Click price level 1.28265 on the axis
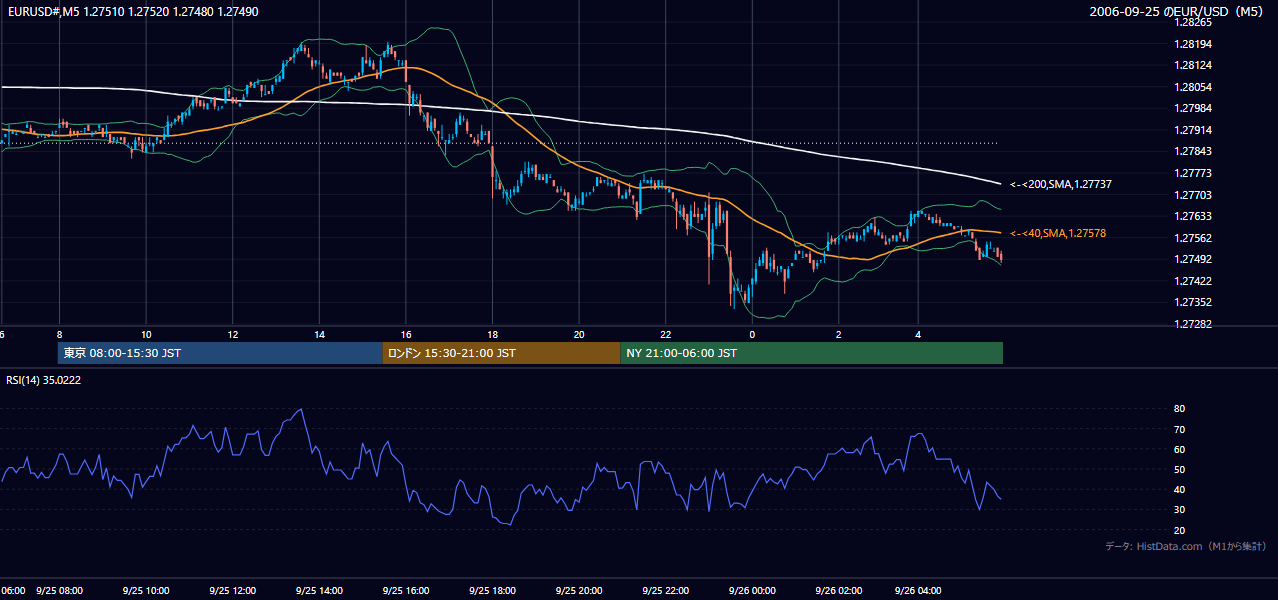This screenshot has height=600, width=1278. point(1193,22)
